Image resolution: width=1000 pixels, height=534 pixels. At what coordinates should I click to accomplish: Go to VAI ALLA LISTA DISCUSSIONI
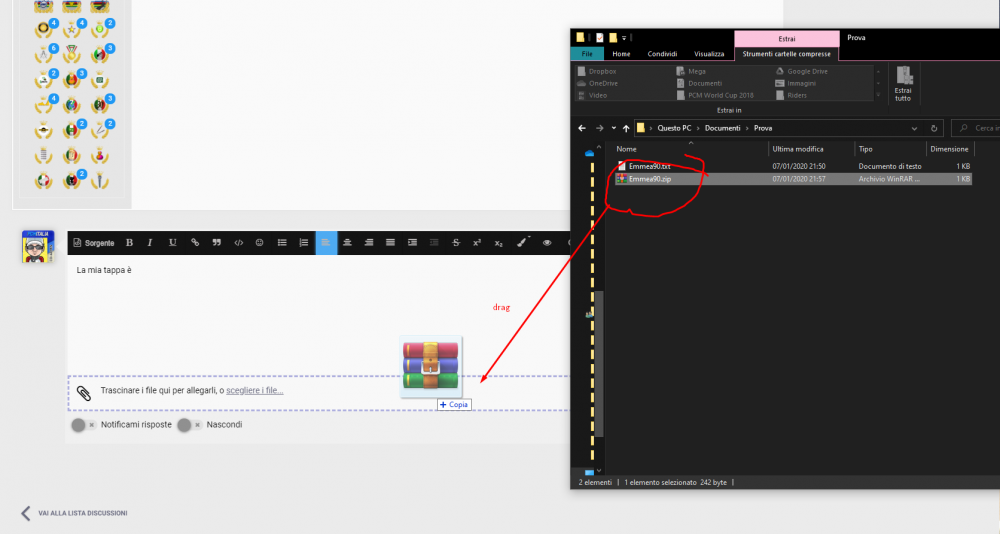point(74,513)
